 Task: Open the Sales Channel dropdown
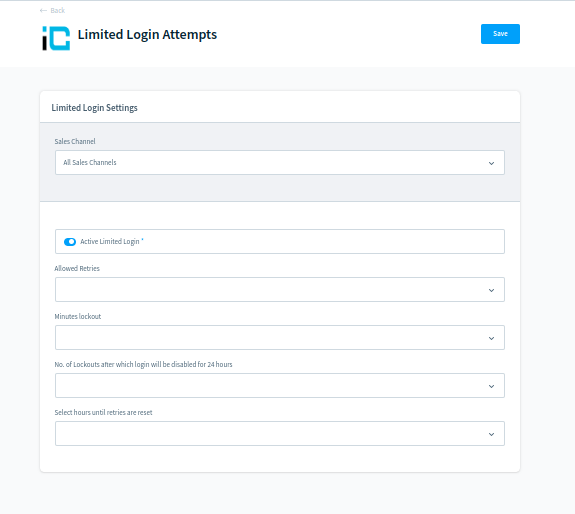coord(280,162)
